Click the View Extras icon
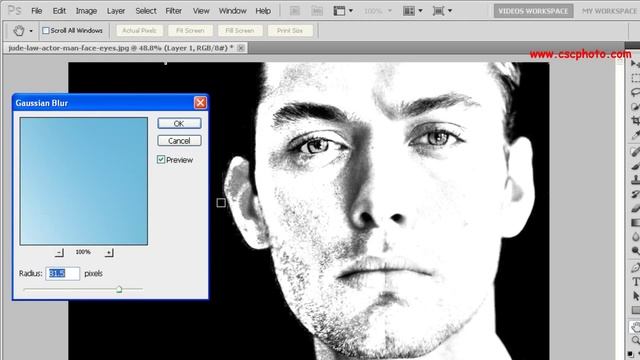The width and height of the screenshot is (640, 360). tap(339, 11)
